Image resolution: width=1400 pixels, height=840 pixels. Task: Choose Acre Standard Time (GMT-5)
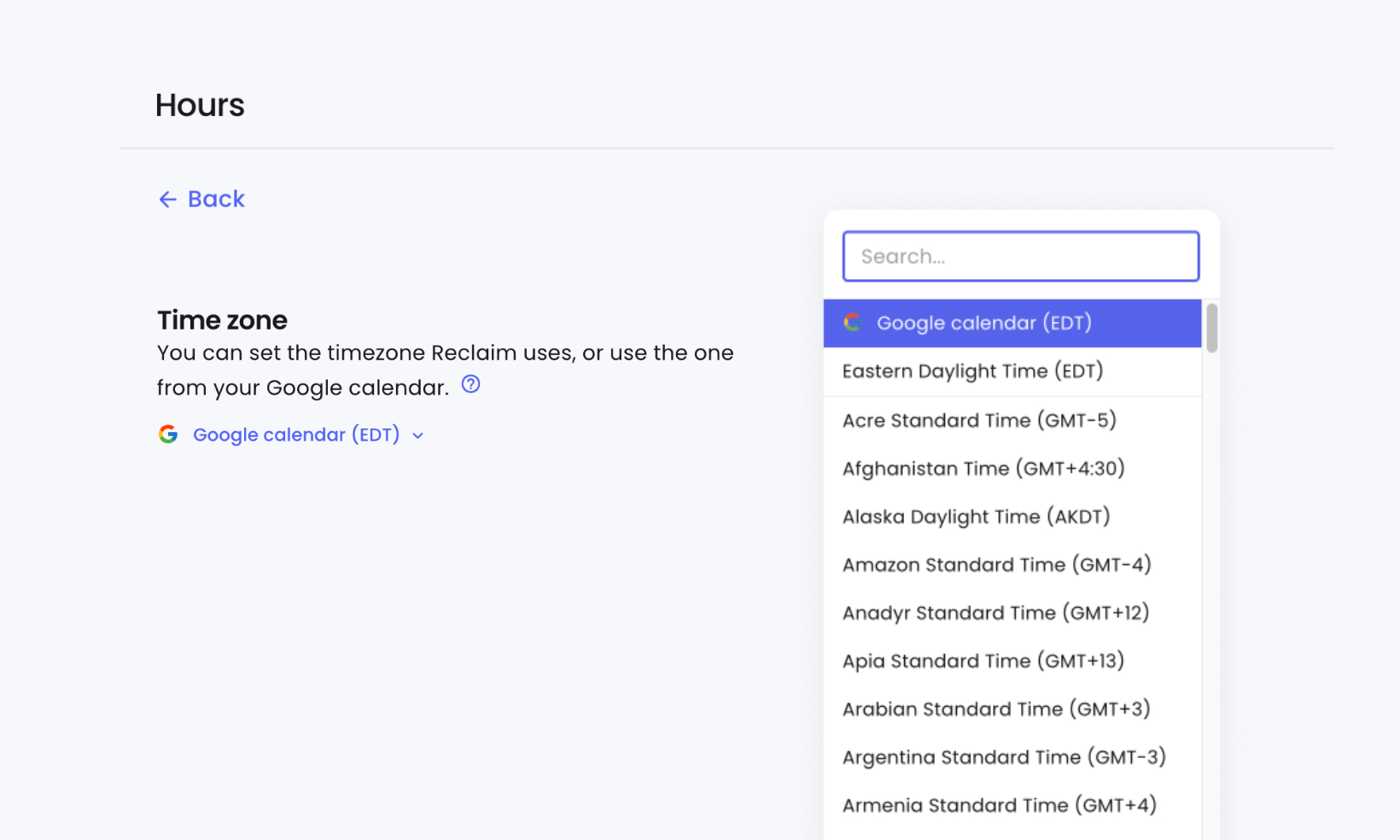click(1012, 420)
